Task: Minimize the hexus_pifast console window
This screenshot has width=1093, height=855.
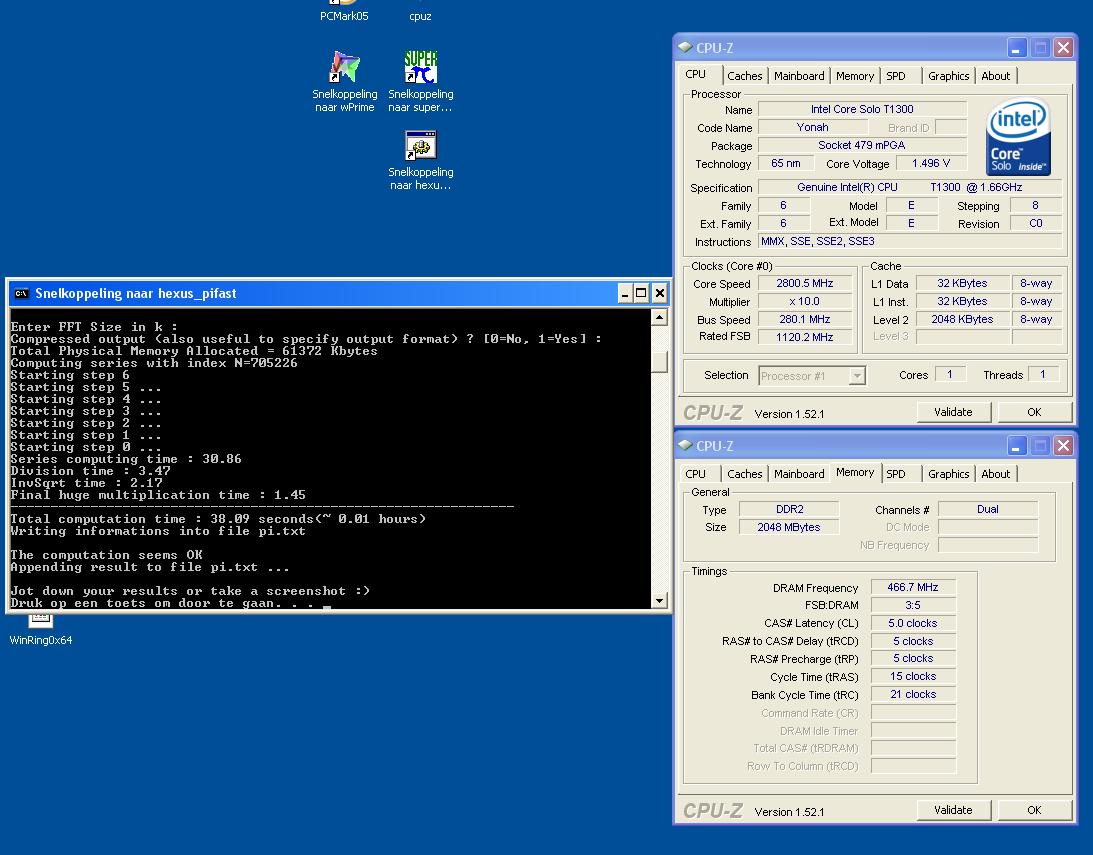Action: [x=625, y=293]
